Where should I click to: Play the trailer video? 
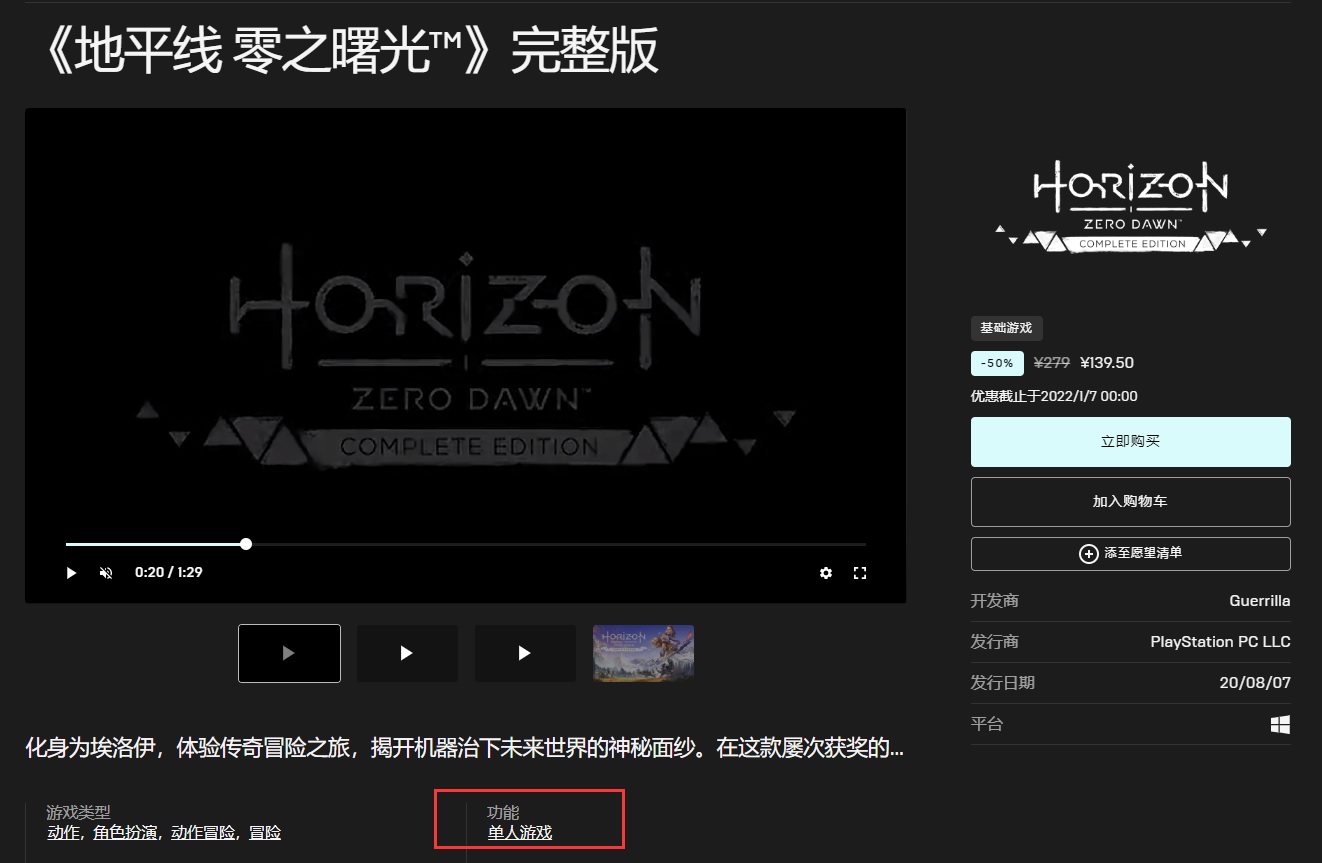pyautogui.click(x=71, y=573)
